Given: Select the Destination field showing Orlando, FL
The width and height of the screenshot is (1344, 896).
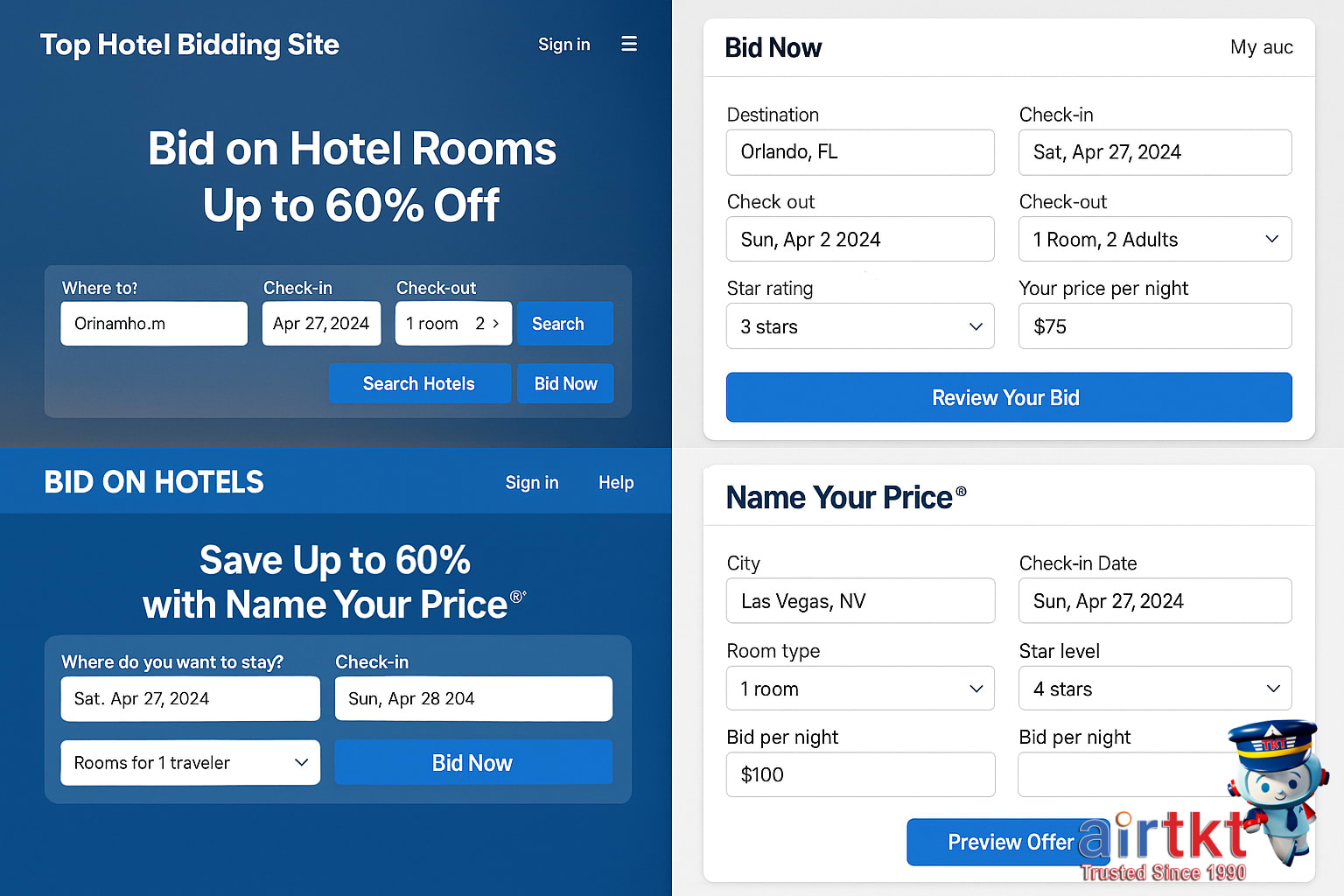Looking at the screenshot, I should (860, 152).
